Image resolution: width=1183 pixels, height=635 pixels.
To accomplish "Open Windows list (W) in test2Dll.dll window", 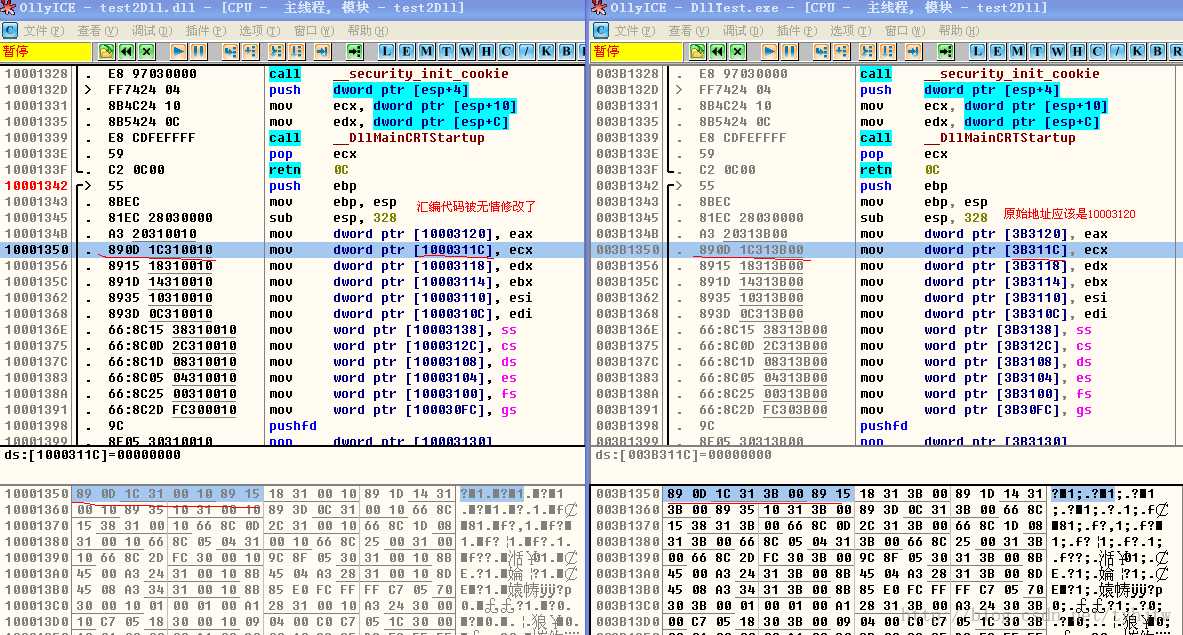I will coord(466,51).
